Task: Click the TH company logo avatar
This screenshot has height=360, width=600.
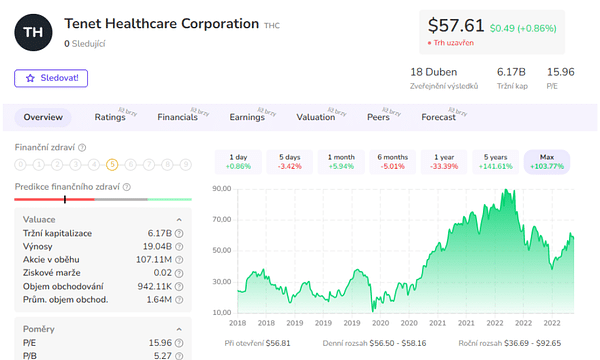Action: pos(33,33)
